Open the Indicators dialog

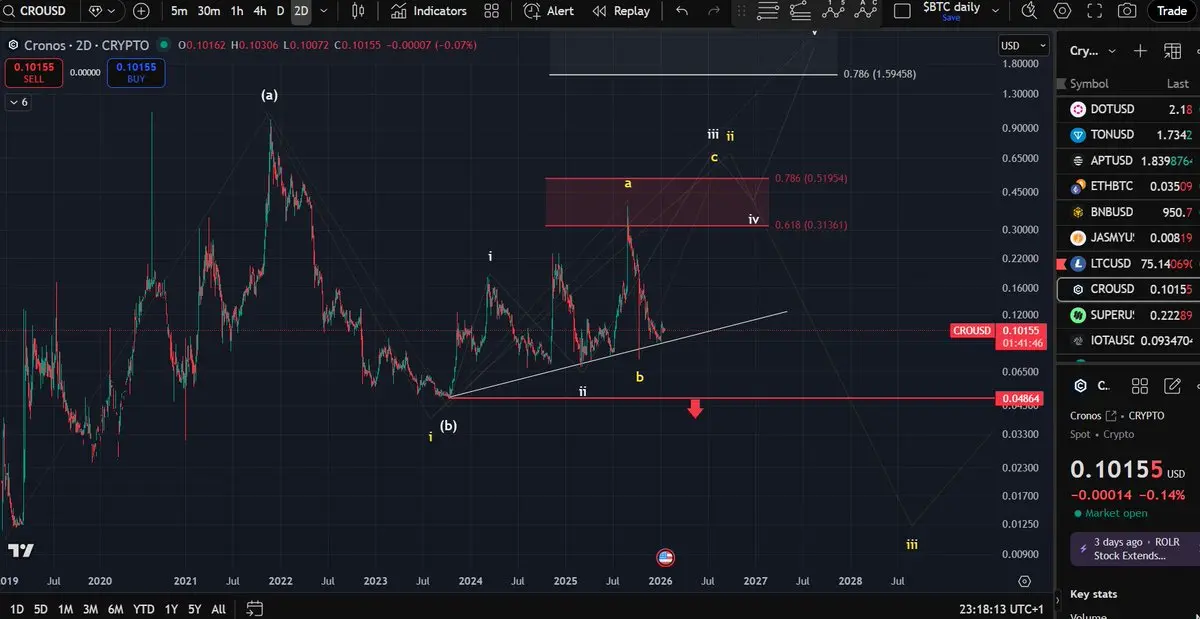[x=429, y=11]
